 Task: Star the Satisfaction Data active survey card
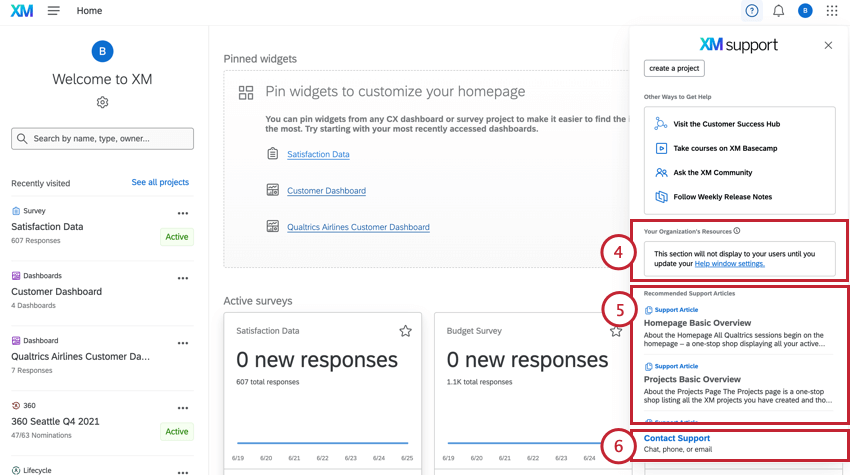point(405,331)
